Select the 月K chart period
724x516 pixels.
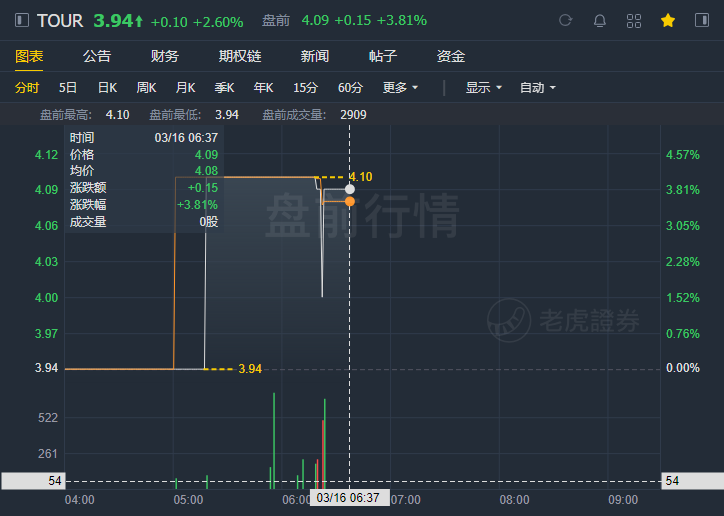[185, 87]
